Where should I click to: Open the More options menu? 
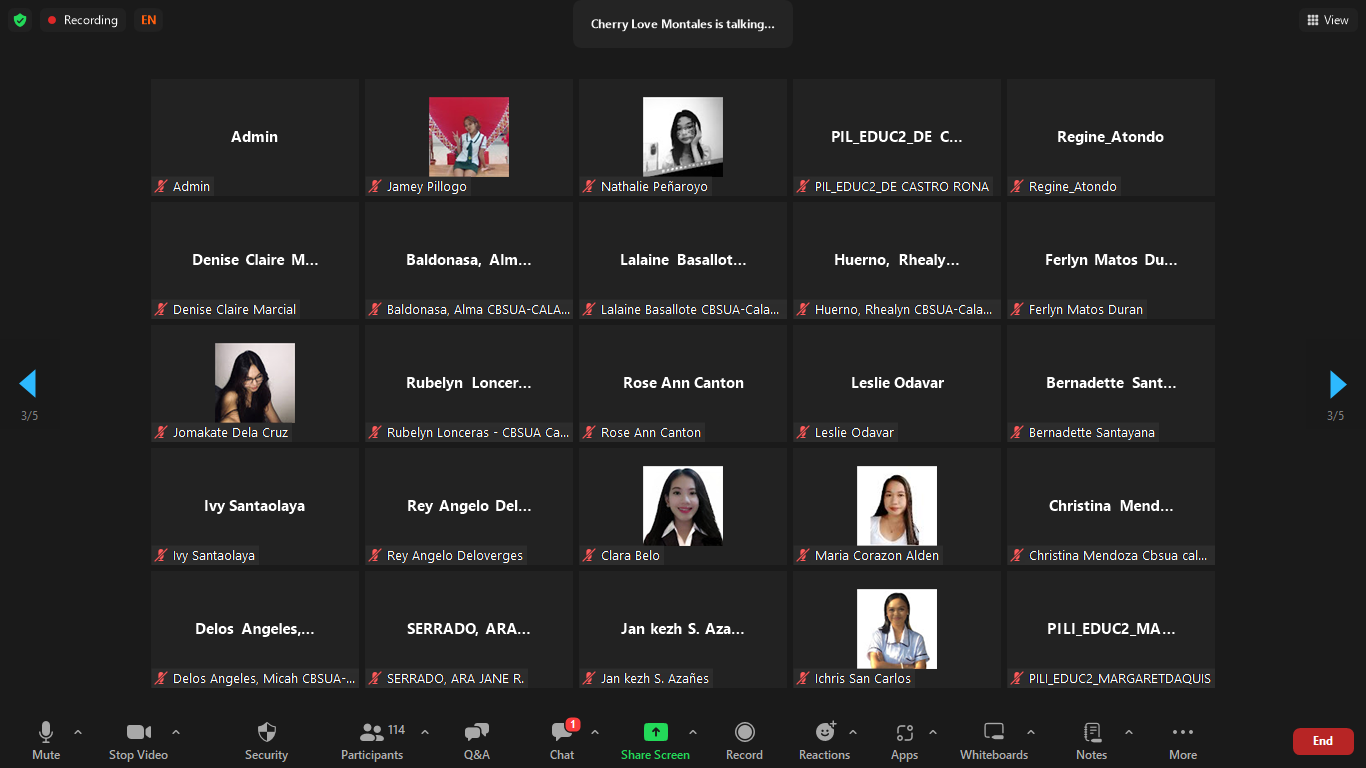pos(1182,740)
